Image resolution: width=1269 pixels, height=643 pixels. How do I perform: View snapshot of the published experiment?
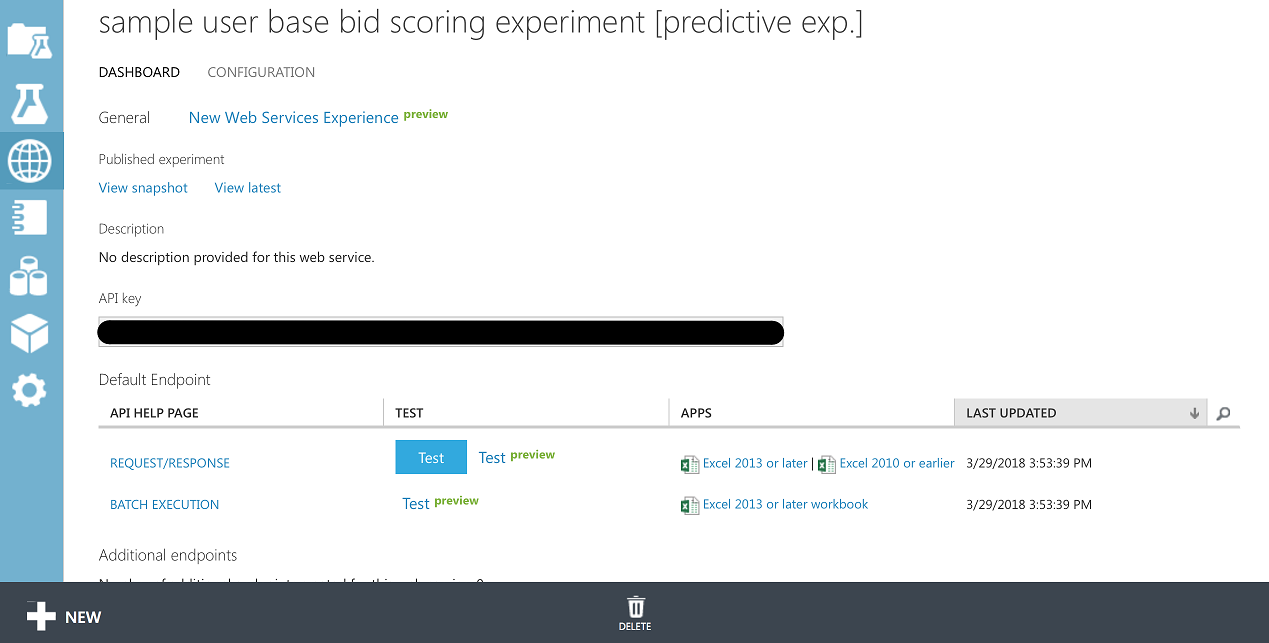(x=143, y=187)
